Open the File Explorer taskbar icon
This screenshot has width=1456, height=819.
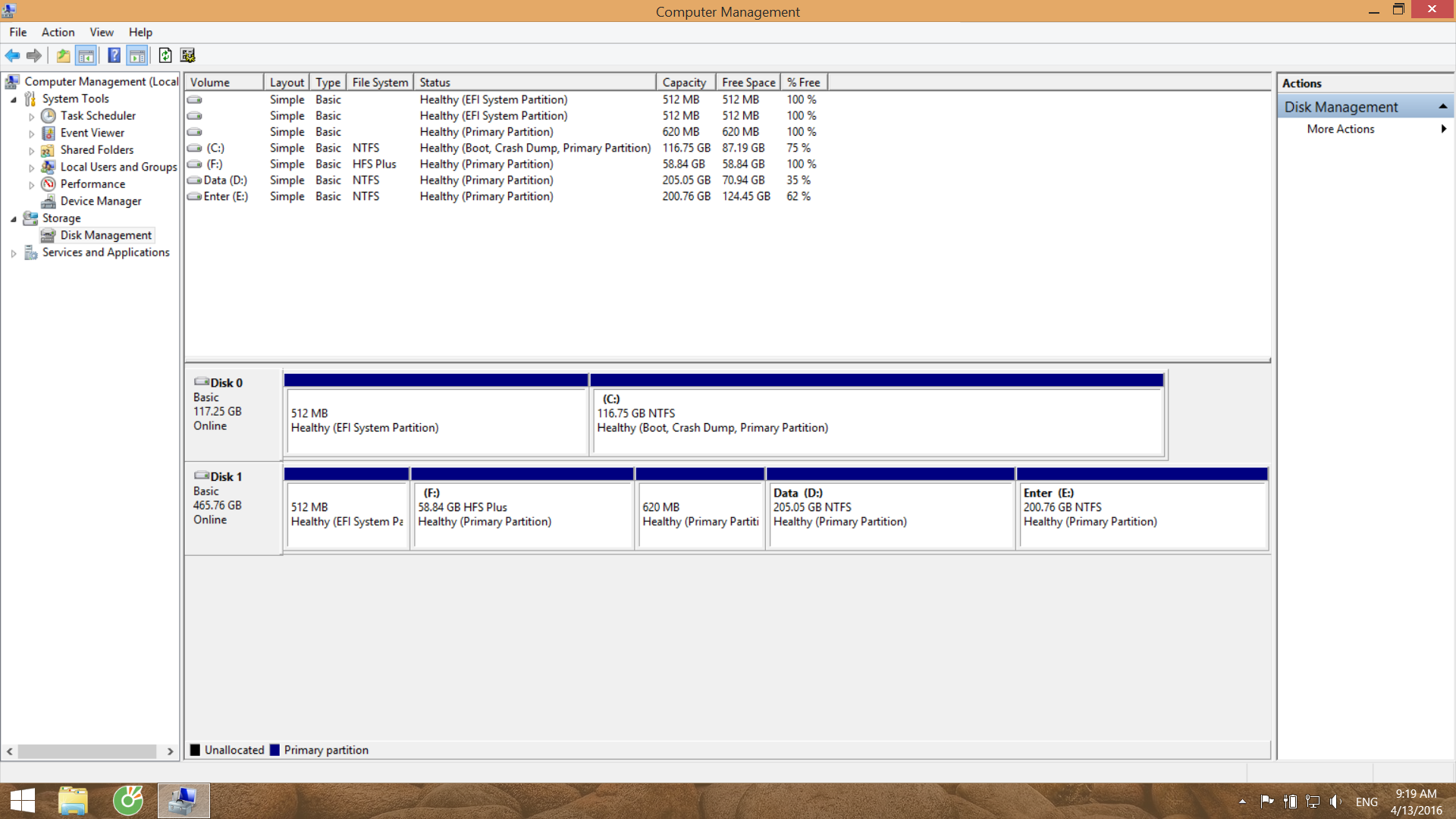click(x=73, y=801)
